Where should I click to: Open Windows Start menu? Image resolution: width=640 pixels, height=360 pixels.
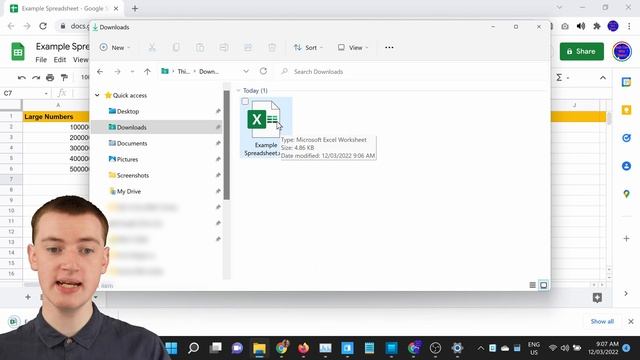tap(171, 348)
